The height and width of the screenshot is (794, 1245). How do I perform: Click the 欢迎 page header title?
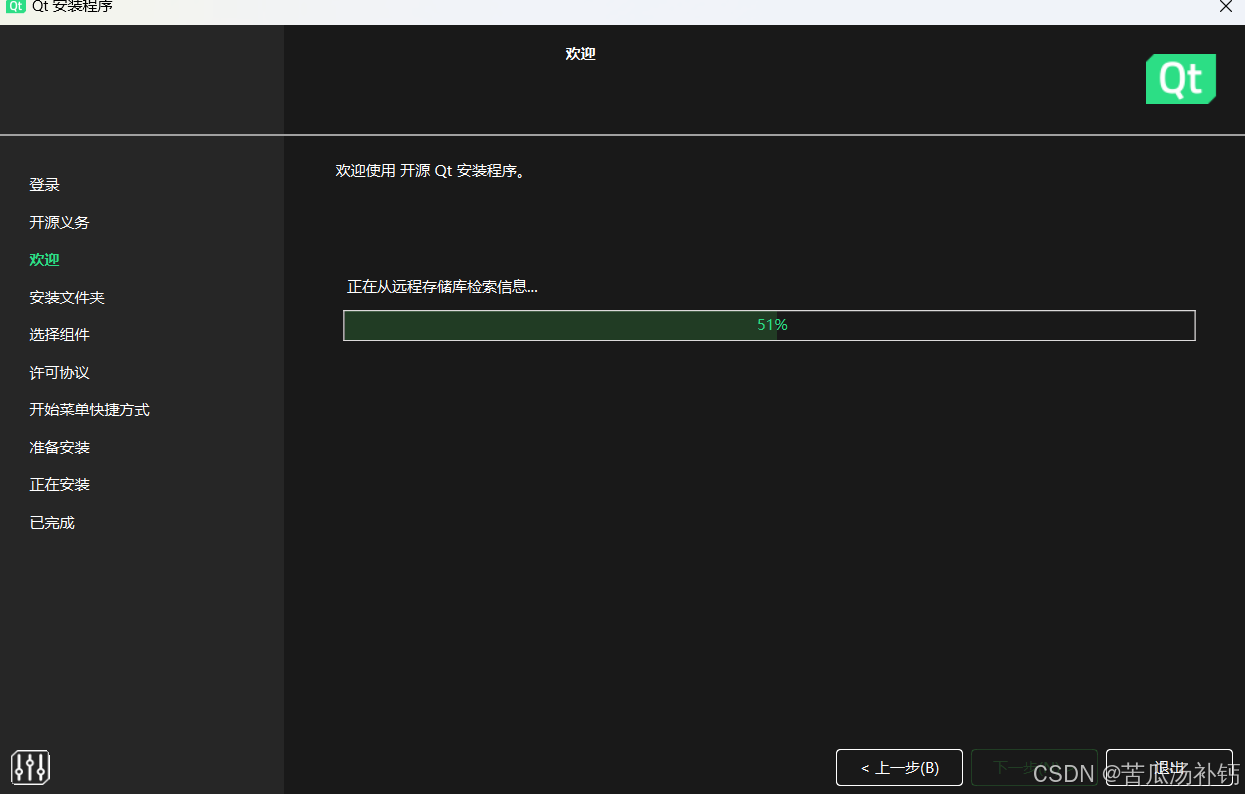tap(580, 54)
